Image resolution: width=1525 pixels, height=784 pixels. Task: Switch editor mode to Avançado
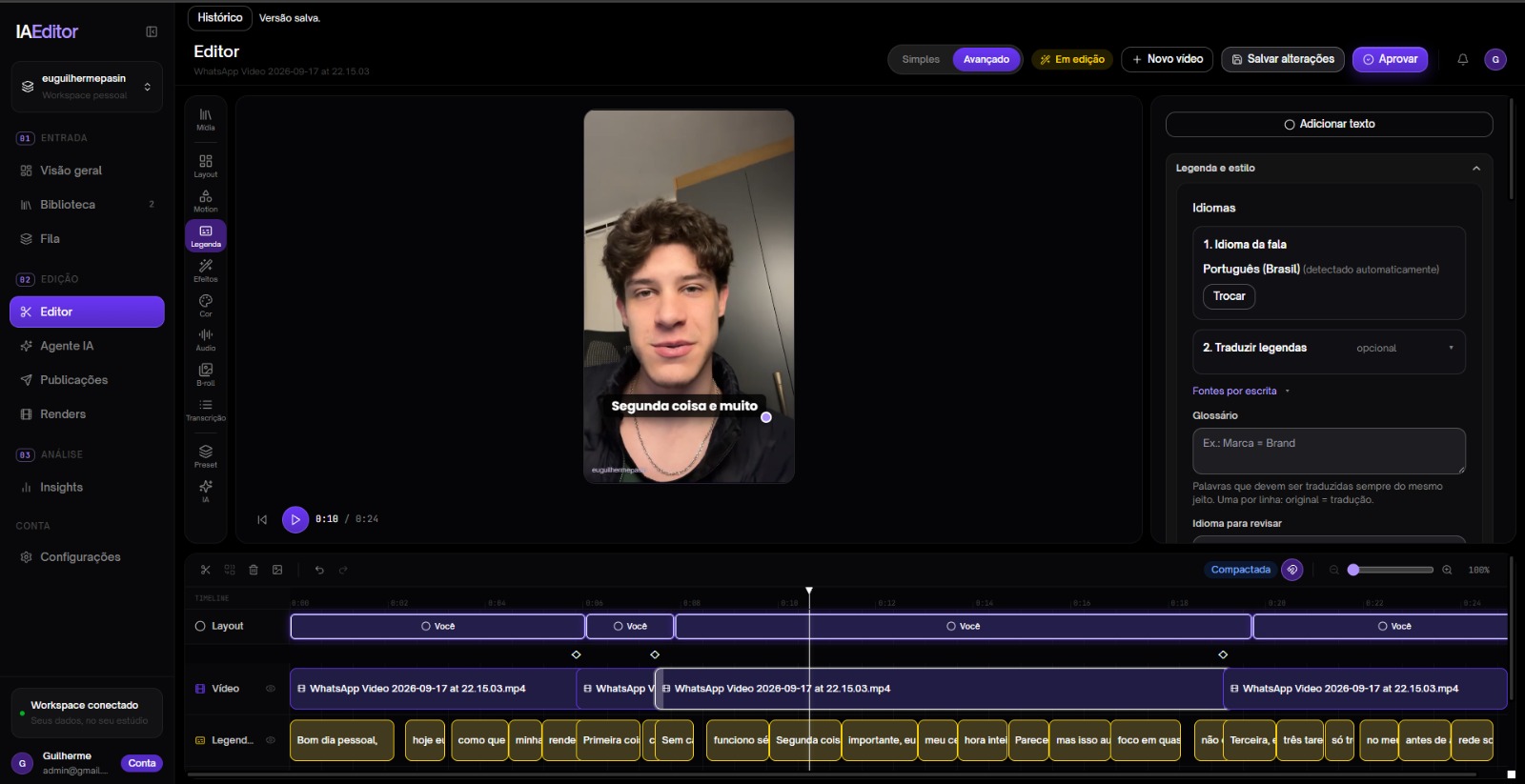pos(986,59)
